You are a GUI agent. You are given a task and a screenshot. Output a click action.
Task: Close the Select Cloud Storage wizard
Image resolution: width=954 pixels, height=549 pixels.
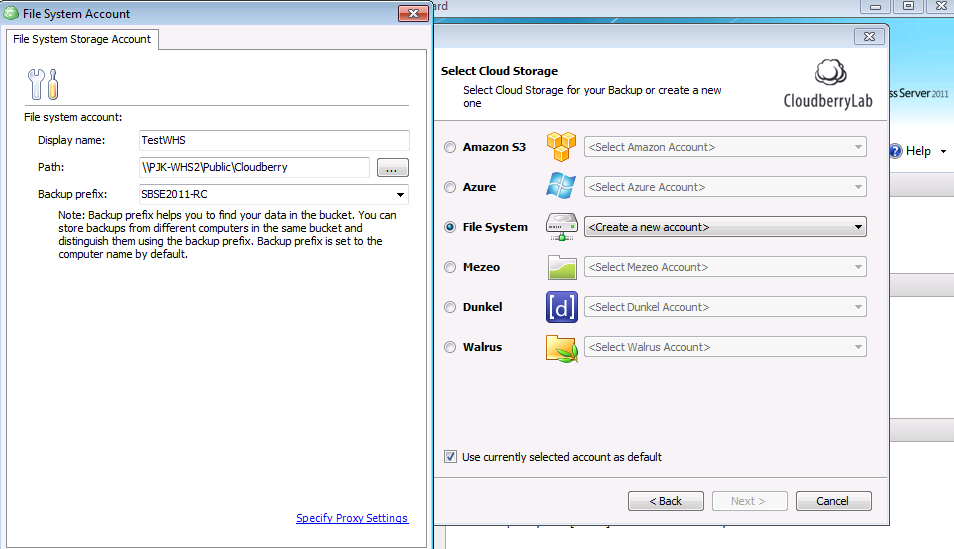coord(869,37)
